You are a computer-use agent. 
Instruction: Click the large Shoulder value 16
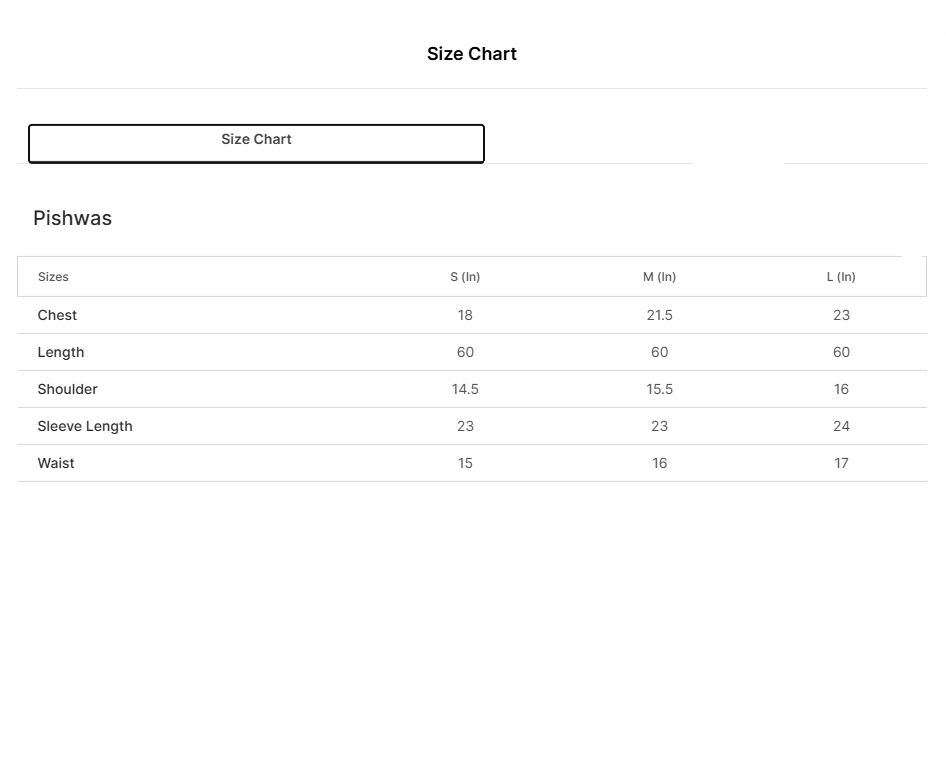pyautogui.click(x=841, y=389)
